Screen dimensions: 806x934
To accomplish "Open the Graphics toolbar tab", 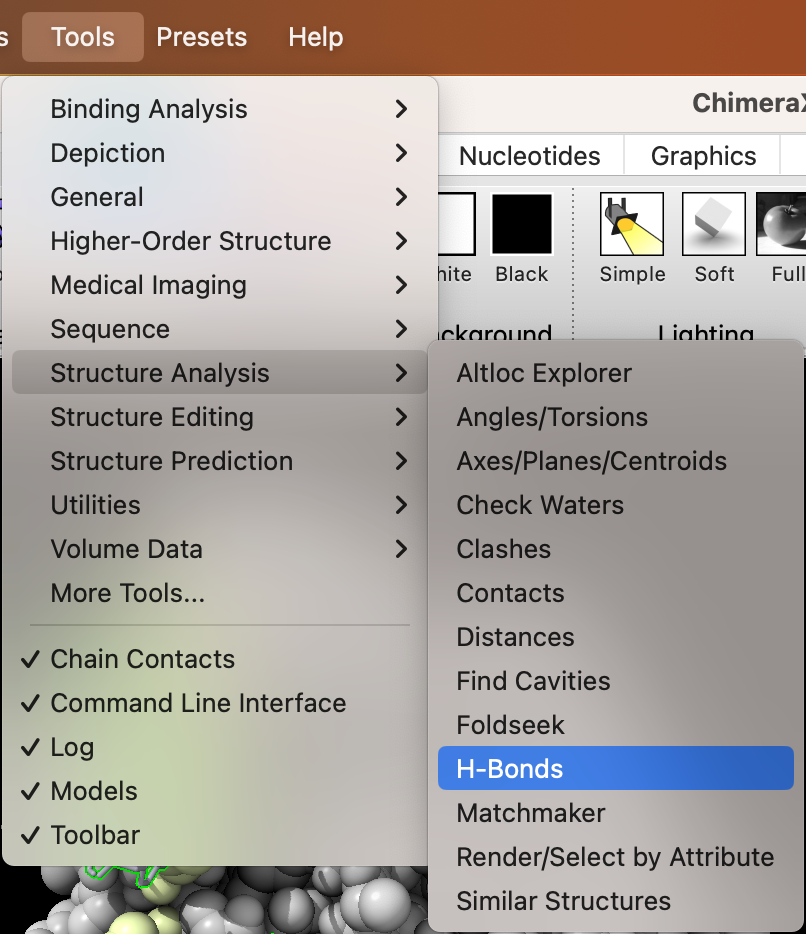I will 703,156.
